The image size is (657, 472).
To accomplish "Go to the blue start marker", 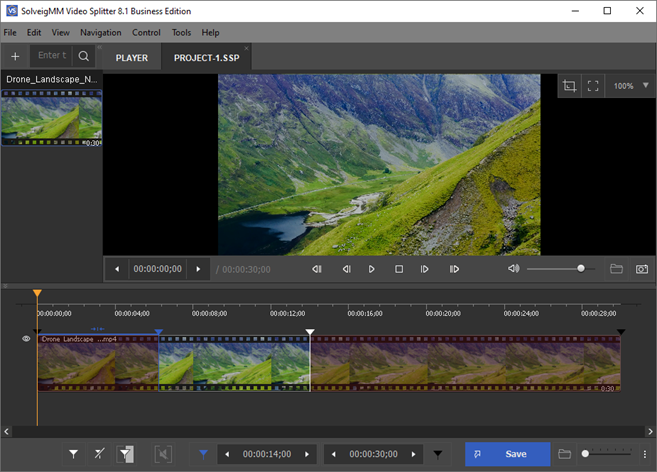I will (203, 454).
